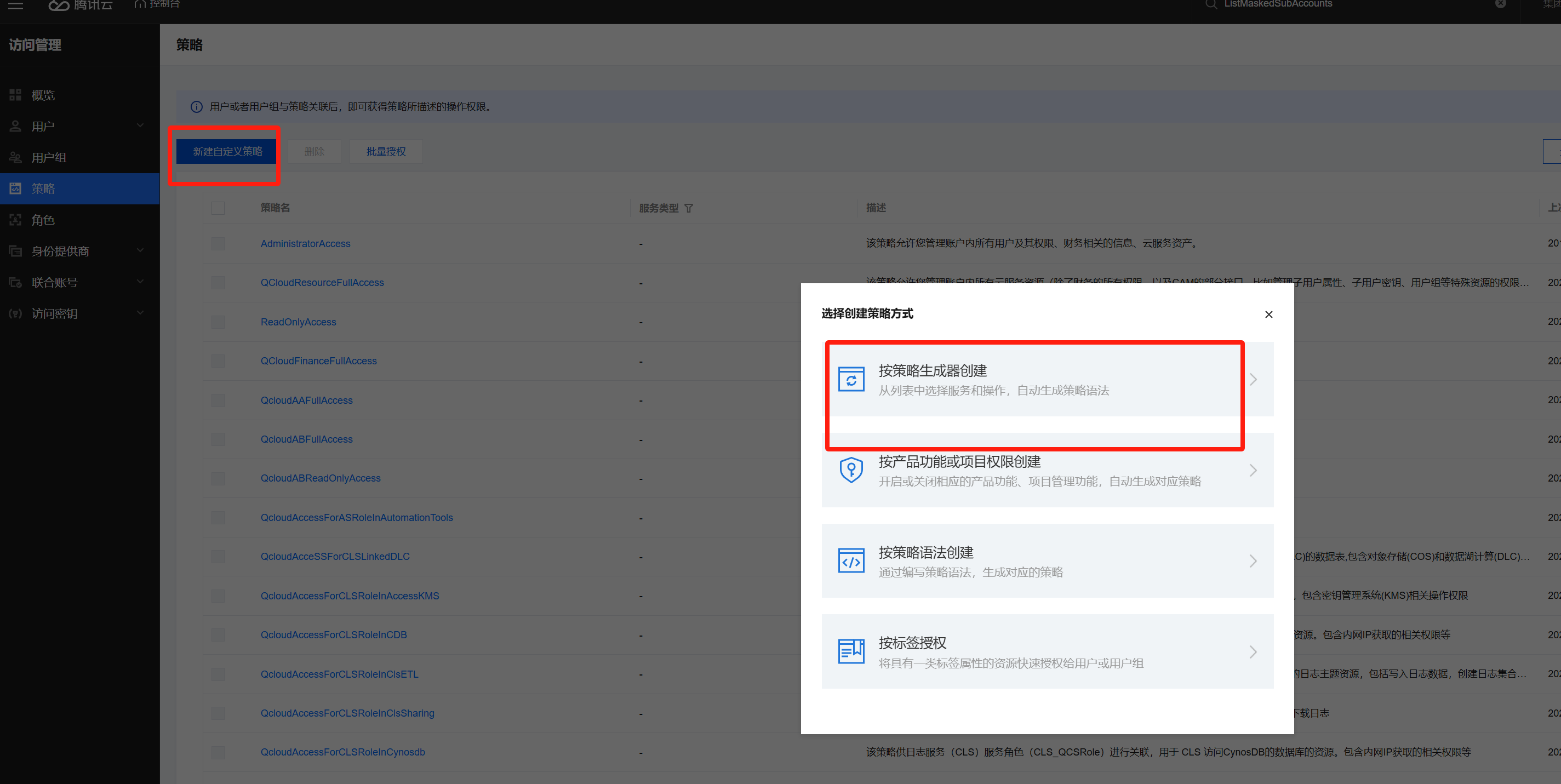Close the create policy method dialog
Screen dimensions: 1561x784
(1268, 314)
